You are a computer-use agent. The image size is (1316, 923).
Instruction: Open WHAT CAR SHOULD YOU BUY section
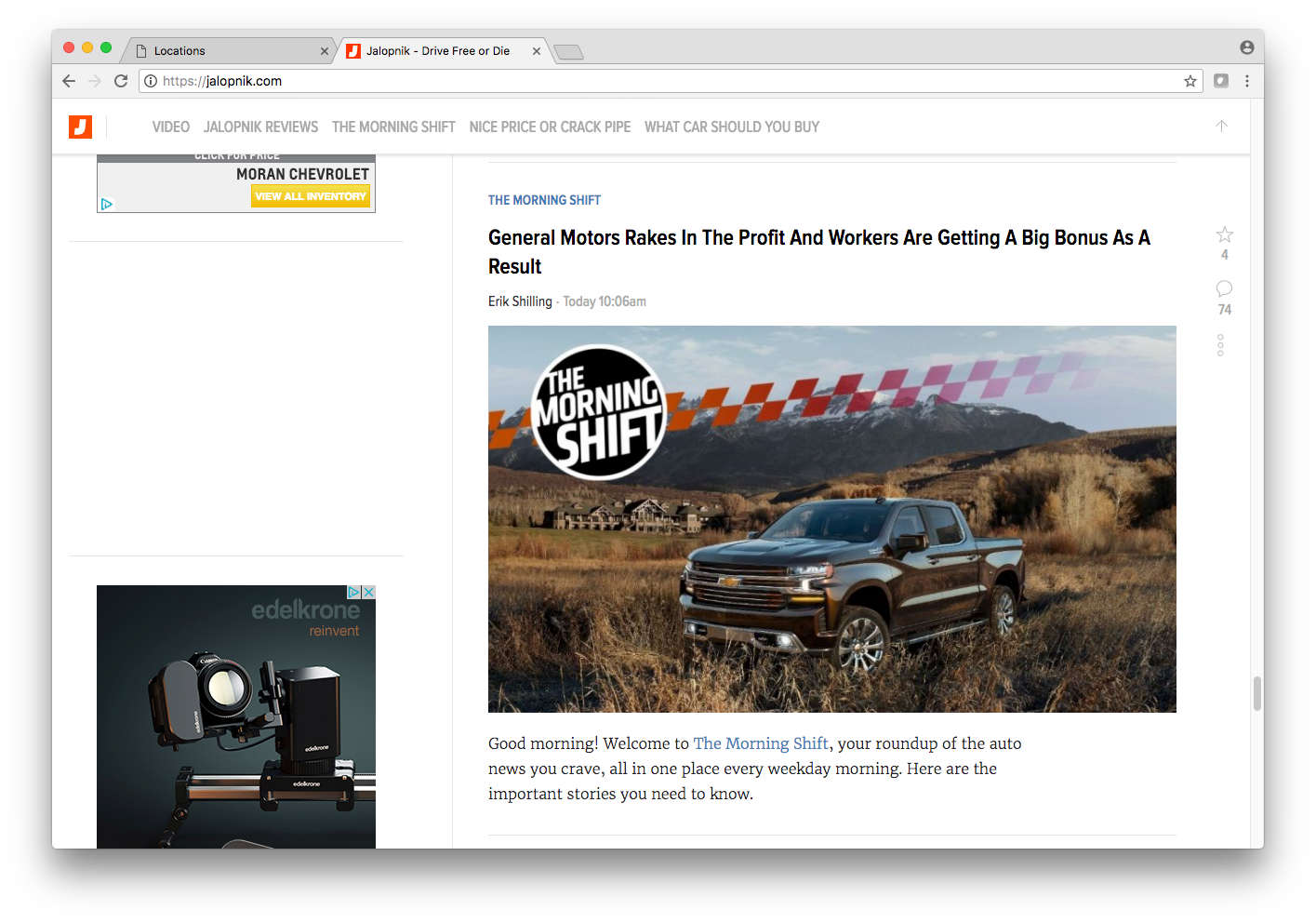coord(732,127)
